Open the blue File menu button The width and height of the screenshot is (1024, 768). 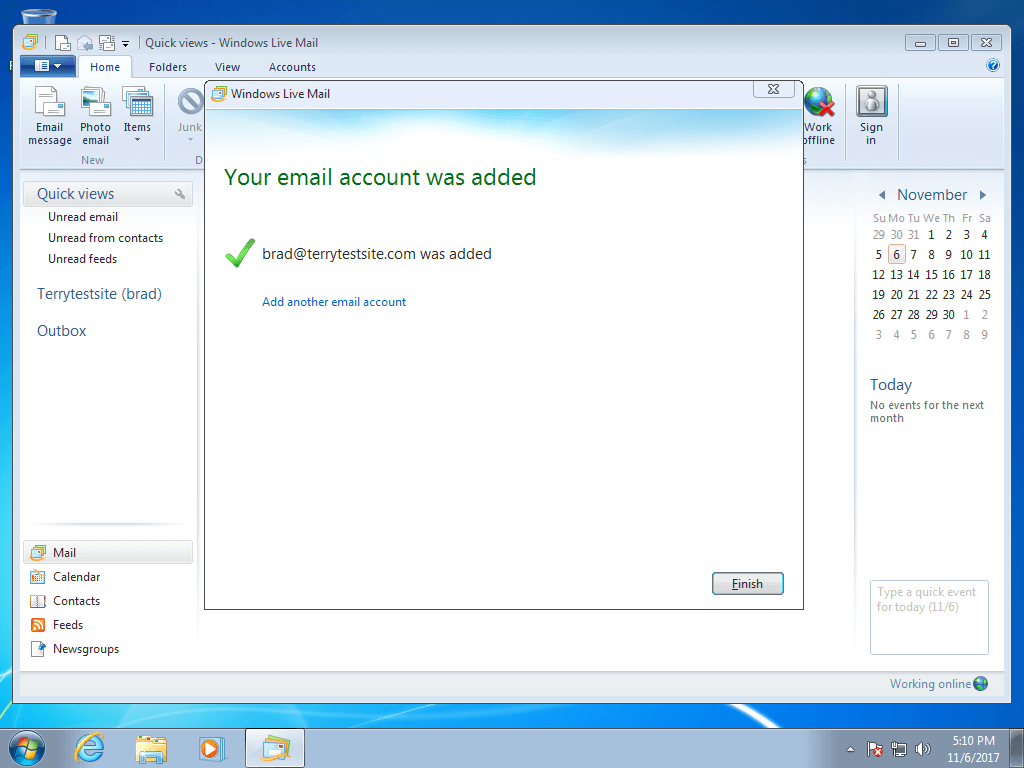point(48,66)
